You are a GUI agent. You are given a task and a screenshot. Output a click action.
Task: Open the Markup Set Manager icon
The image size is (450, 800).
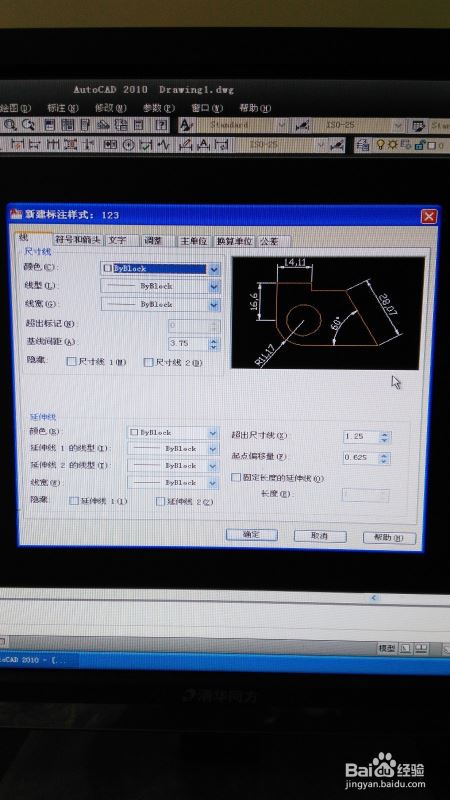click(x=121, y=125)
